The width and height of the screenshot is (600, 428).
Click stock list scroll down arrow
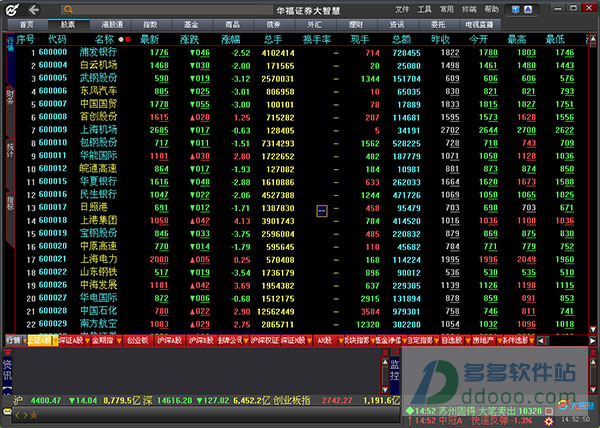tap(593, 329)
